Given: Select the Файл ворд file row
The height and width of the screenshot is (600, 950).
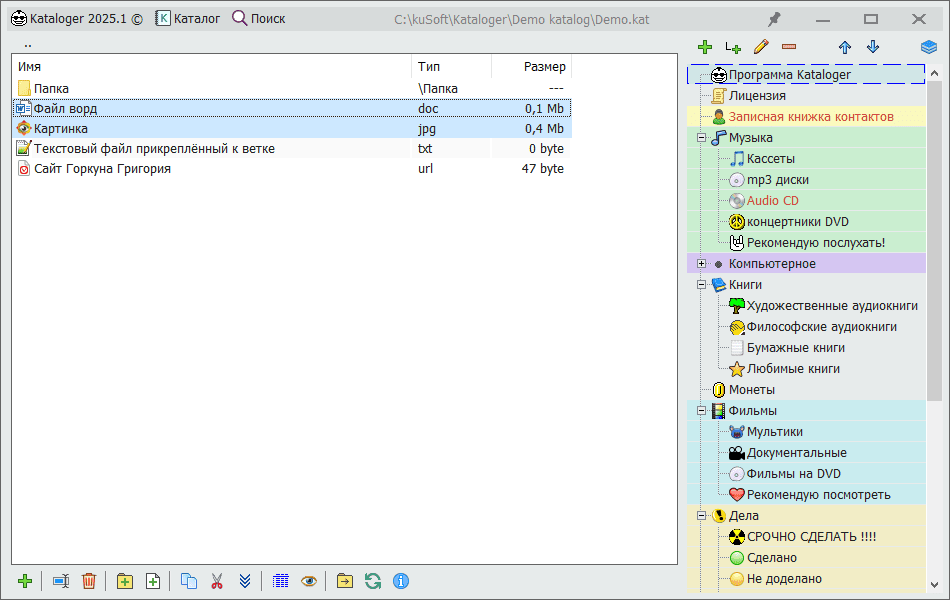Looking at the screenshot, I should (x=292, y=108).
